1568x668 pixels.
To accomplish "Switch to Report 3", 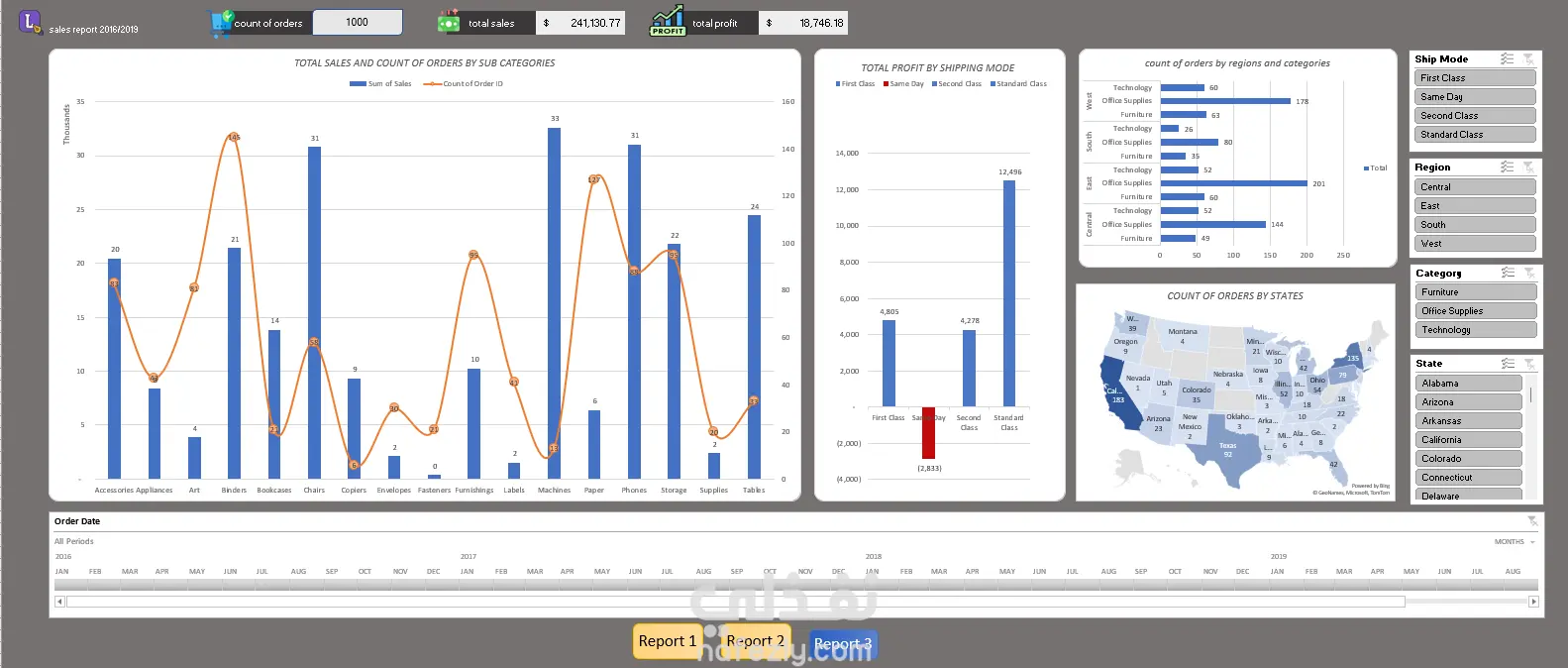I will click(x=843, y=644).
